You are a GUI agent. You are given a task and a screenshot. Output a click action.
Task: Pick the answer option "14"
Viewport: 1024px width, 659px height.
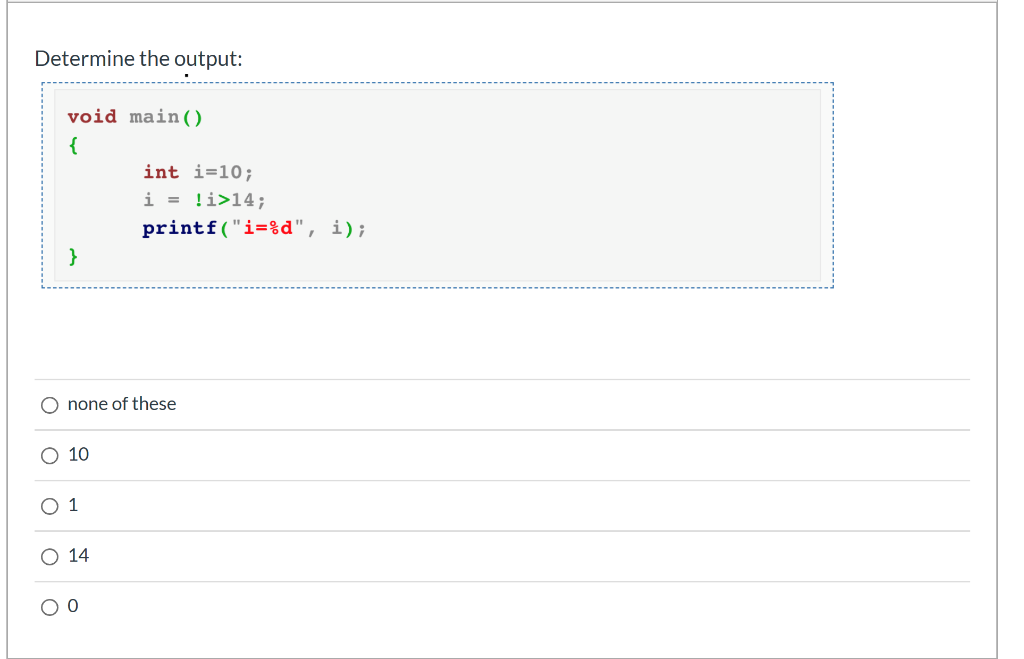coord(49,556)
